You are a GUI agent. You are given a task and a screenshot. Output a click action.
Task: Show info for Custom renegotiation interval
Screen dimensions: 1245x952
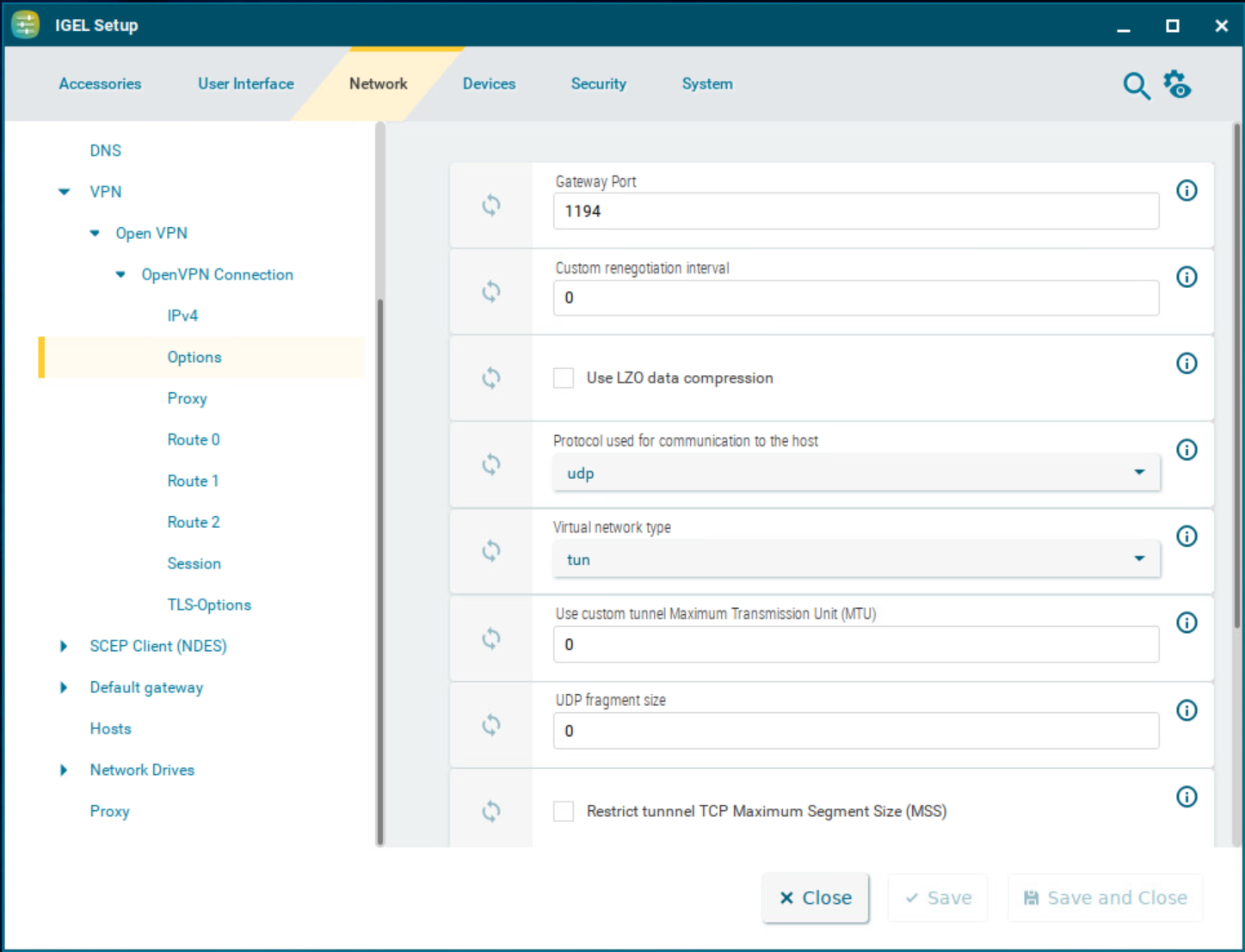[x=1186, y=277]
